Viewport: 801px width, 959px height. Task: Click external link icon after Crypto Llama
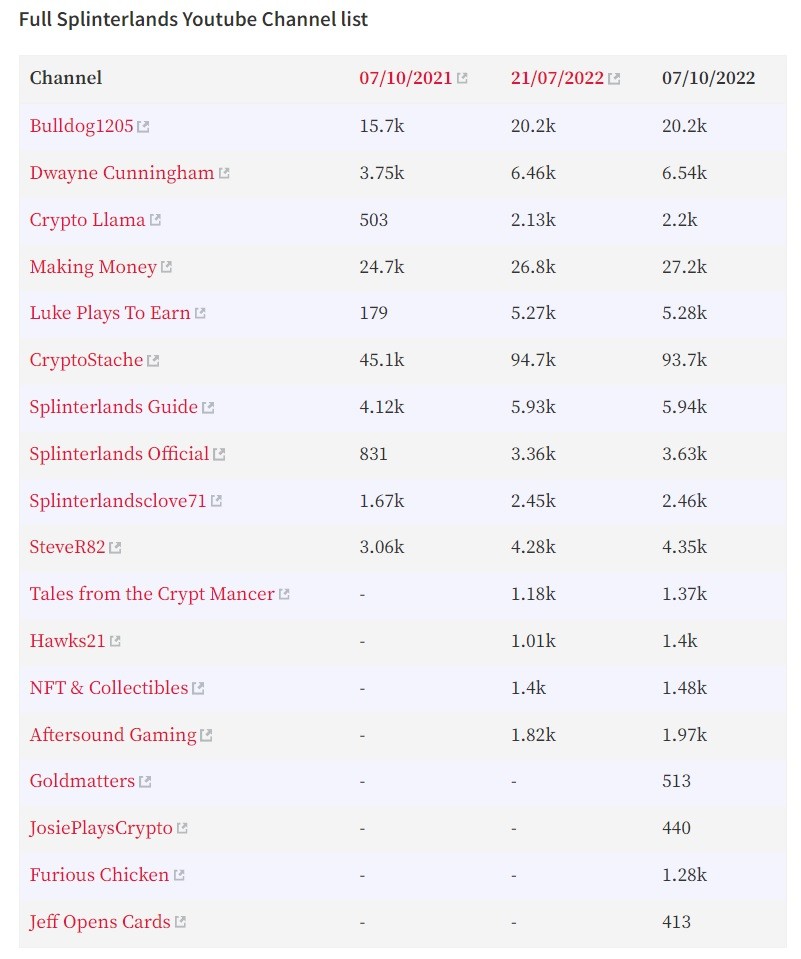pos(155,220)
